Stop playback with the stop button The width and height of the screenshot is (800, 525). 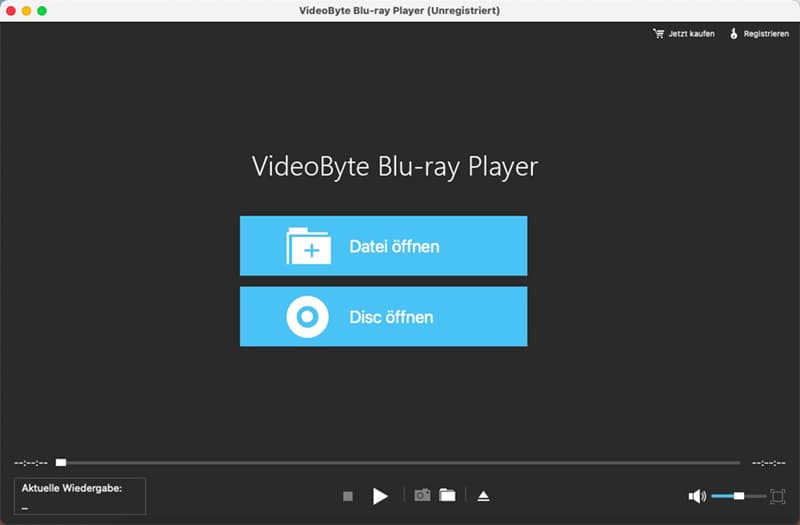[348, 496]
